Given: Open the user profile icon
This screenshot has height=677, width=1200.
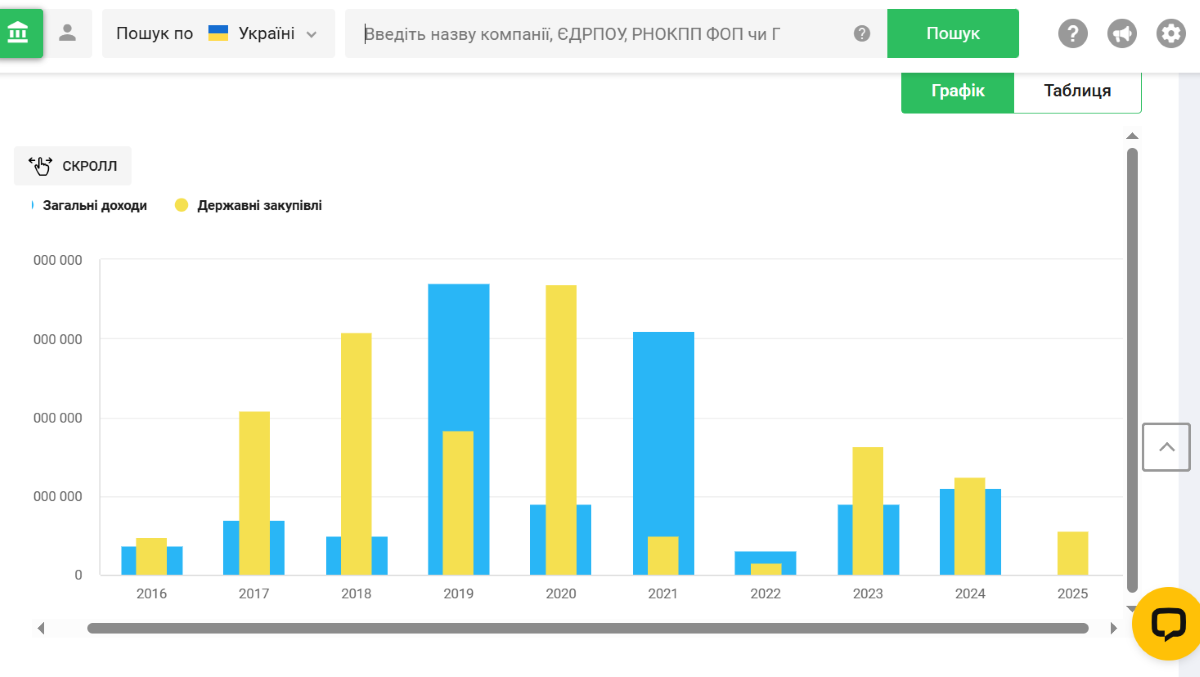Looking at the screenshot, I should (x=68, y=33).
